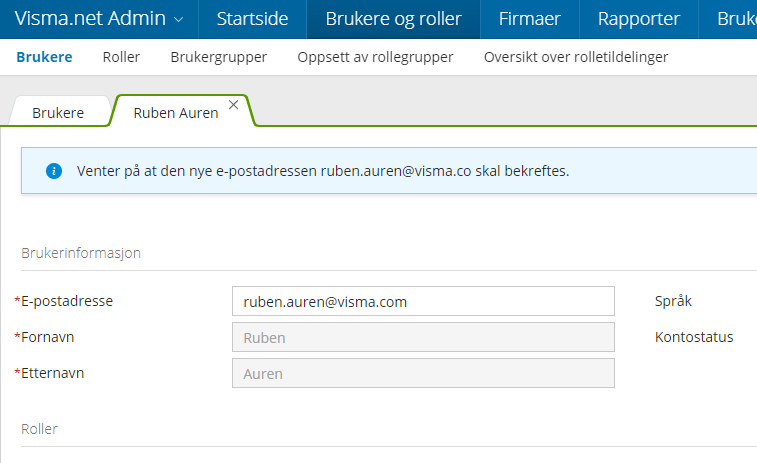757x463 pixels.
Task: Open the Rapporter menu item
Action: pyautogui.click(x=638, y=19)
